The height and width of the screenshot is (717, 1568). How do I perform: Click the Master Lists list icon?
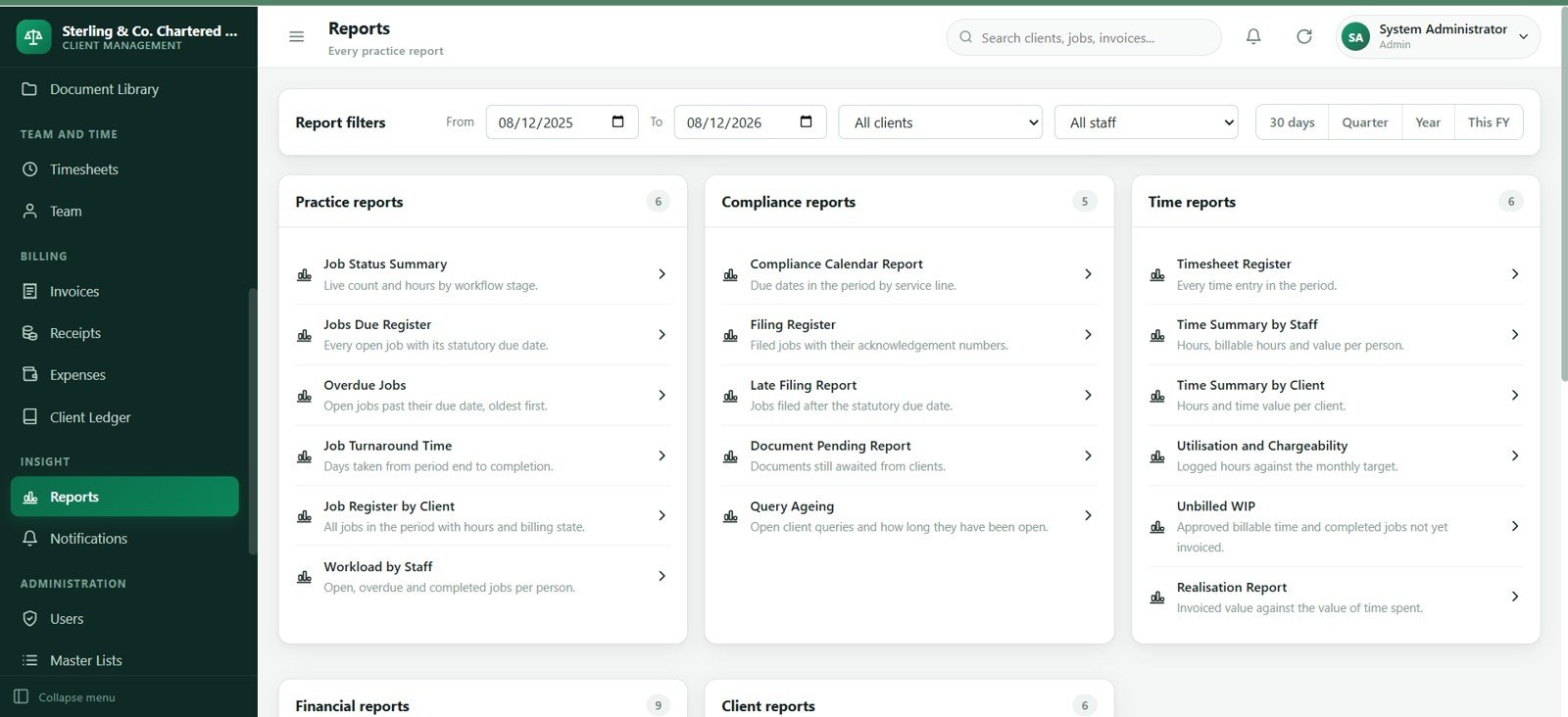(30, 661)
